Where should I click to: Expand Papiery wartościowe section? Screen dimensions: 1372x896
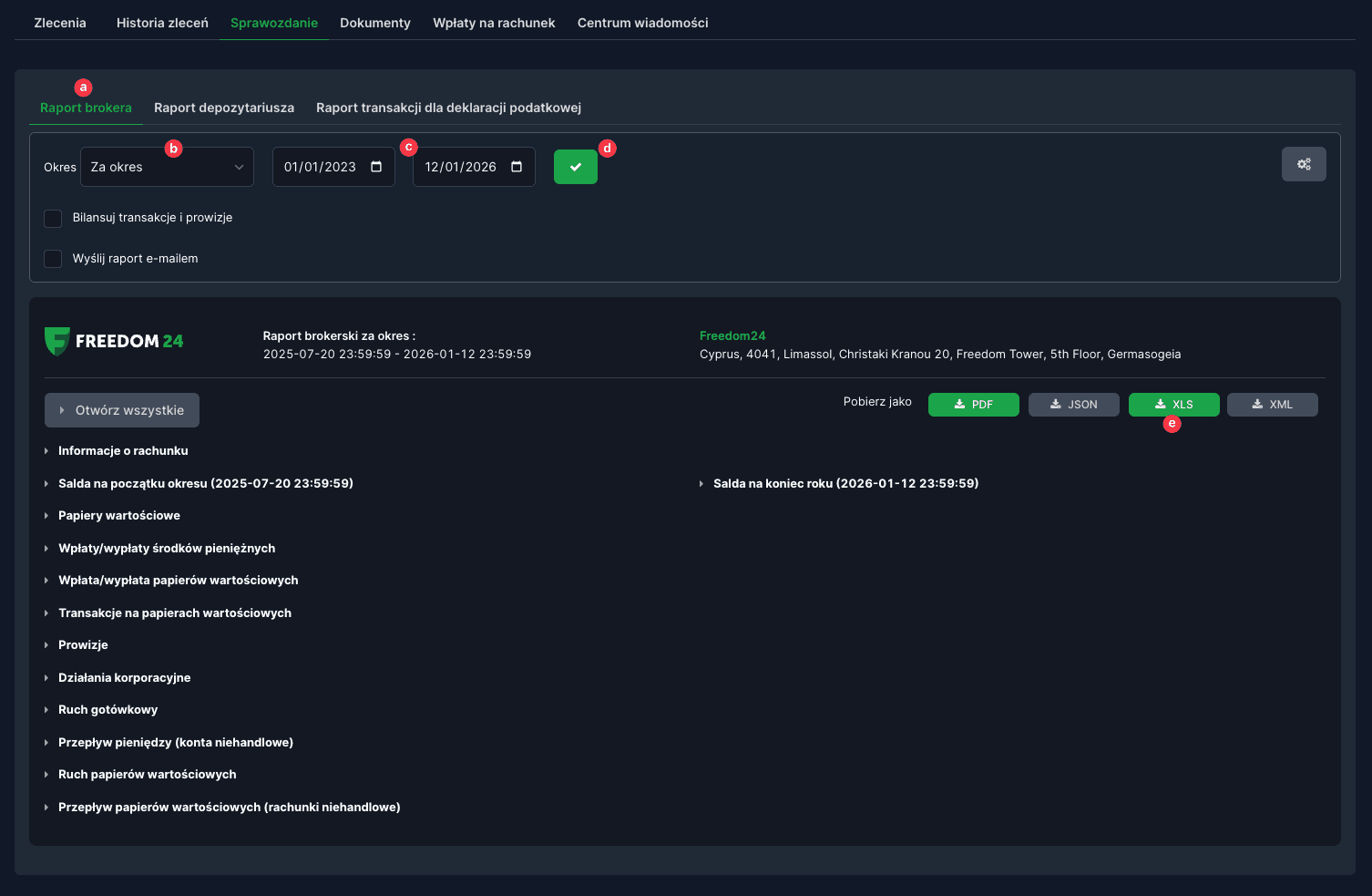click(x=118, y=516)
